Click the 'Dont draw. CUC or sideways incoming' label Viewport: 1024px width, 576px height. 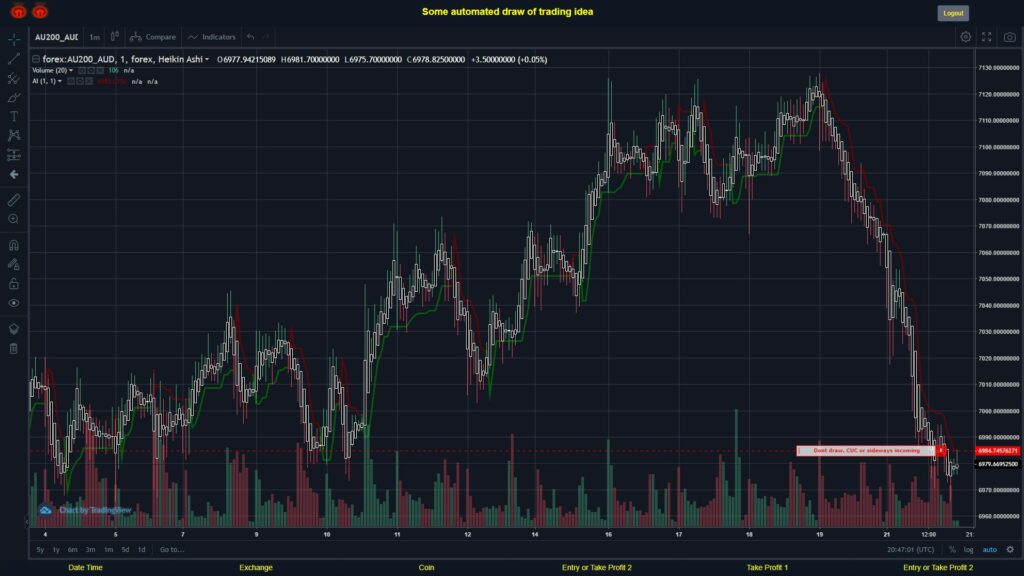tap(866, 451)
